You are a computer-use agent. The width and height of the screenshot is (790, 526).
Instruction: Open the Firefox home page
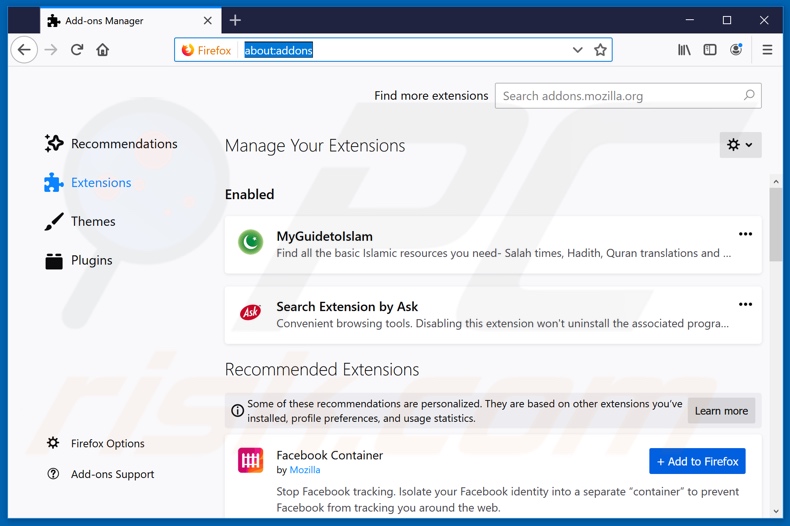[103, 50]
